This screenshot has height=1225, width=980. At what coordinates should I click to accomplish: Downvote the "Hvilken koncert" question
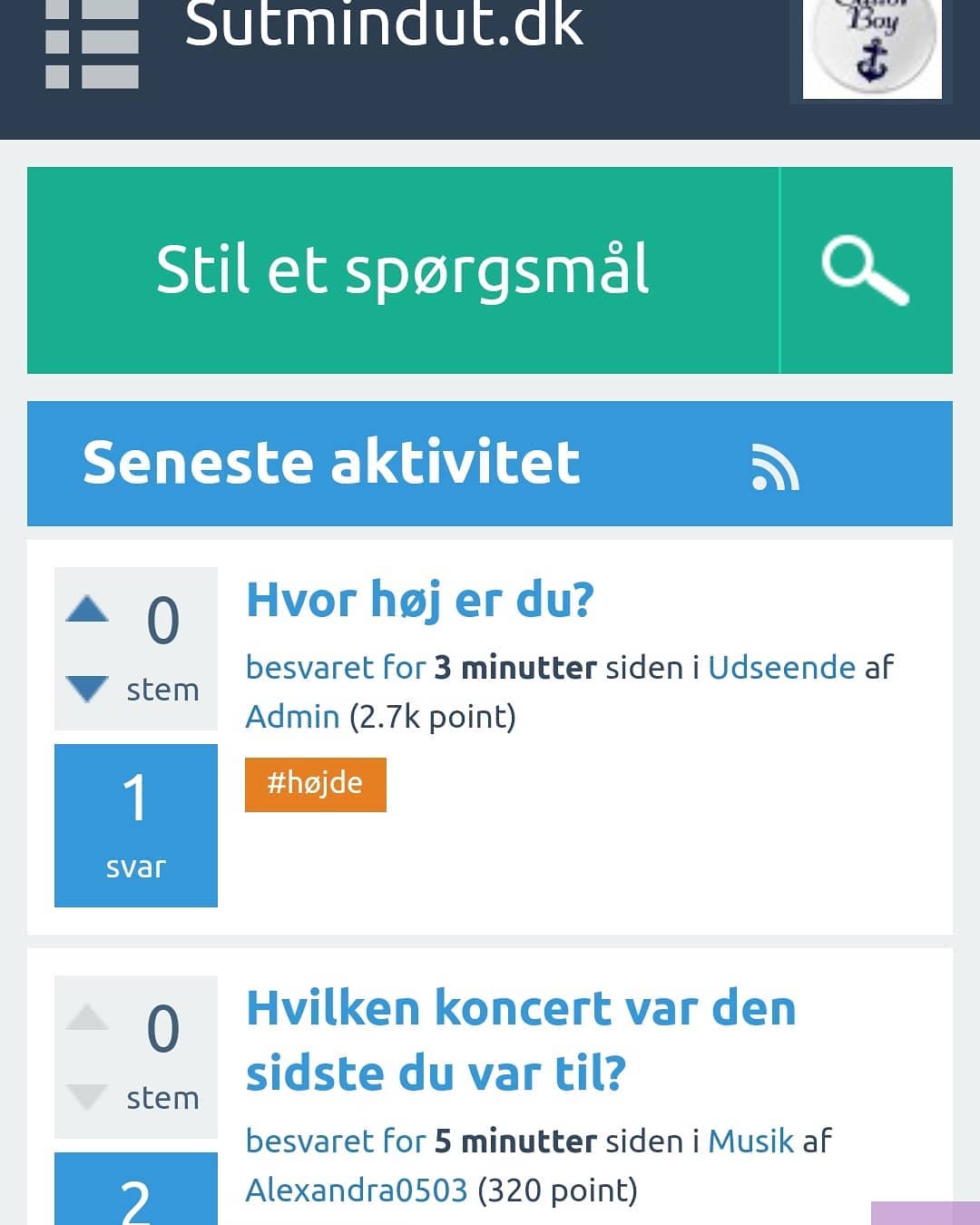click(x=87, y=1096)
